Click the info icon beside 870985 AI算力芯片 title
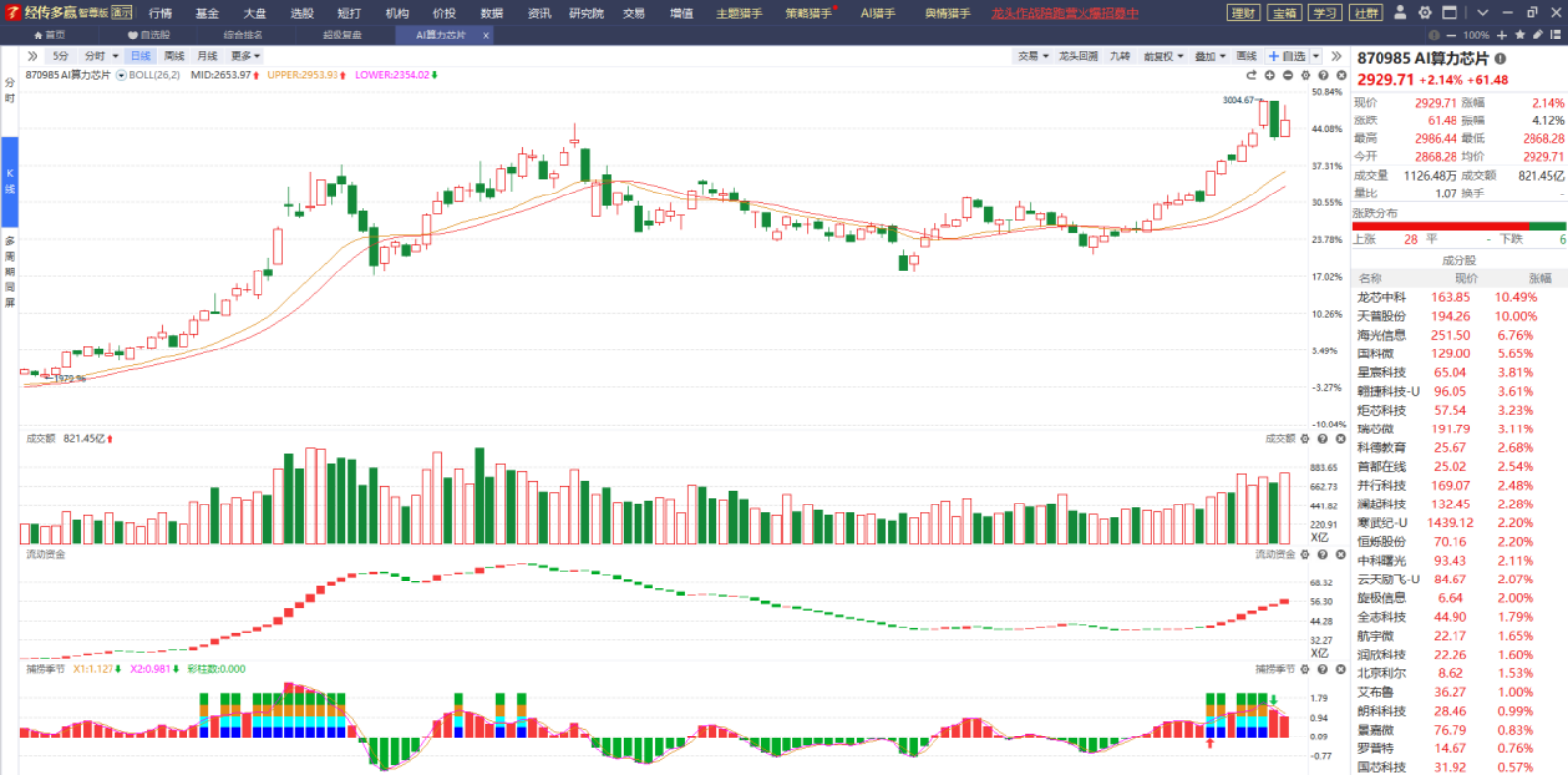Image resolution: width=1568 pixels, height=775 pixels. coord(1500,59)
